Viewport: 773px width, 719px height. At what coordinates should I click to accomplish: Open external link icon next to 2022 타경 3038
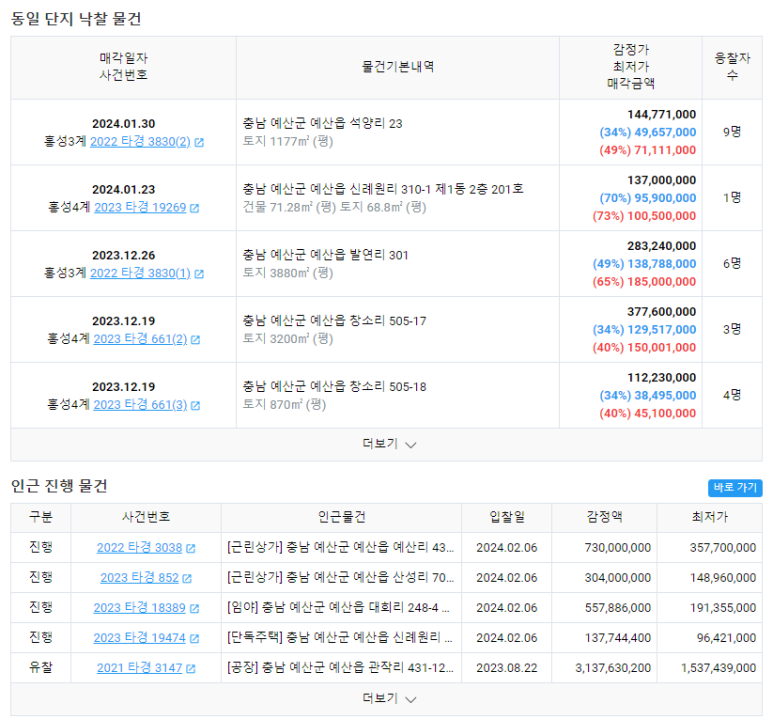(191, 548)
